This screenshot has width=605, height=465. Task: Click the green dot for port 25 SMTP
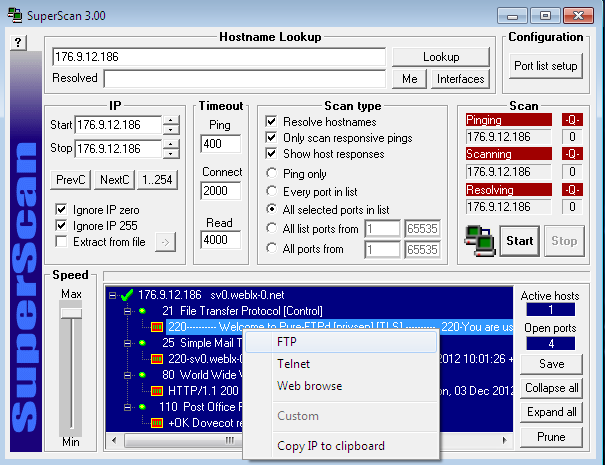(142, 343)
